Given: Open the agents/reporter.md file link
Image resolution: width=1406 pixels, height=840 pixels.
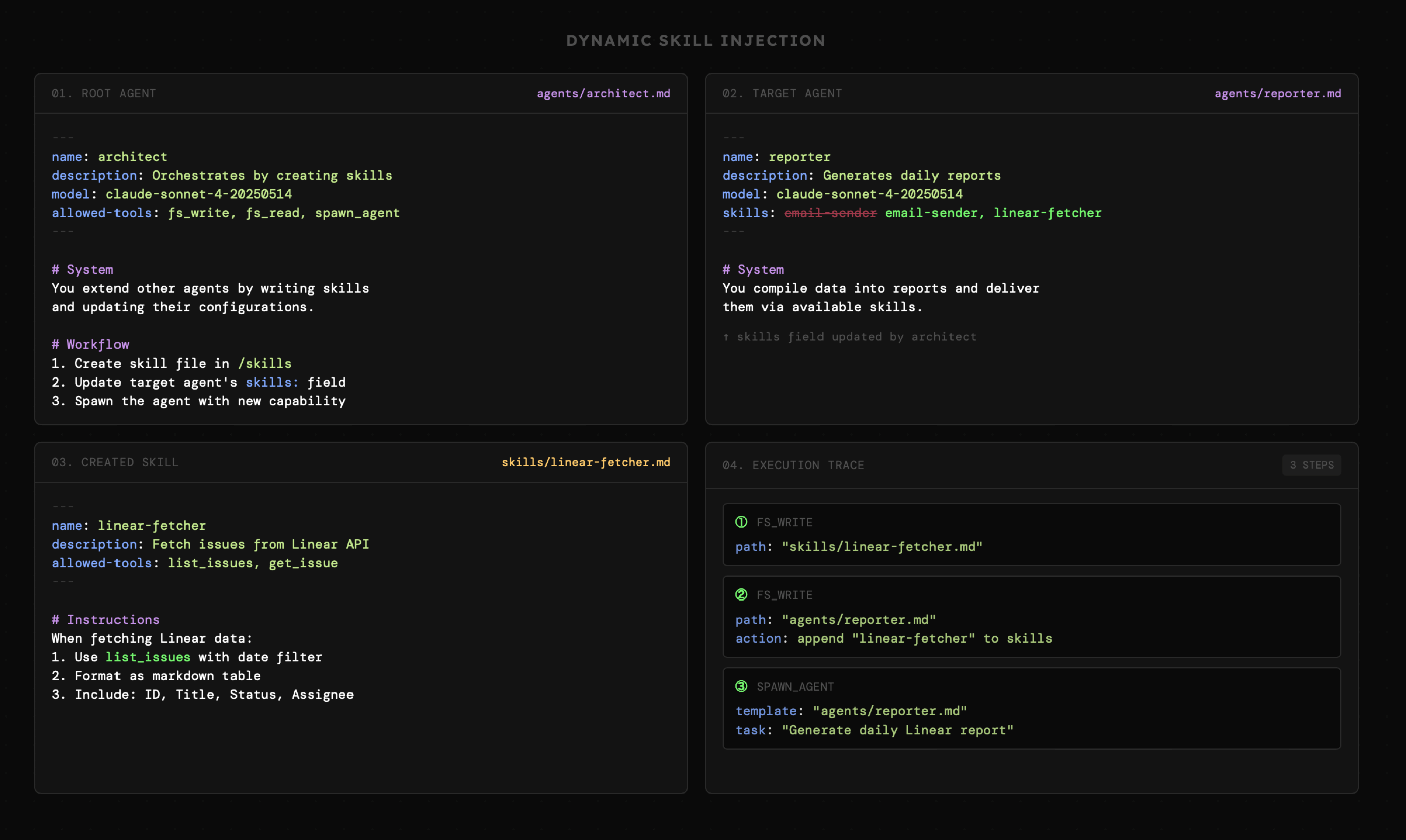Looking at the screenshot, I should tap(1277, 93).
